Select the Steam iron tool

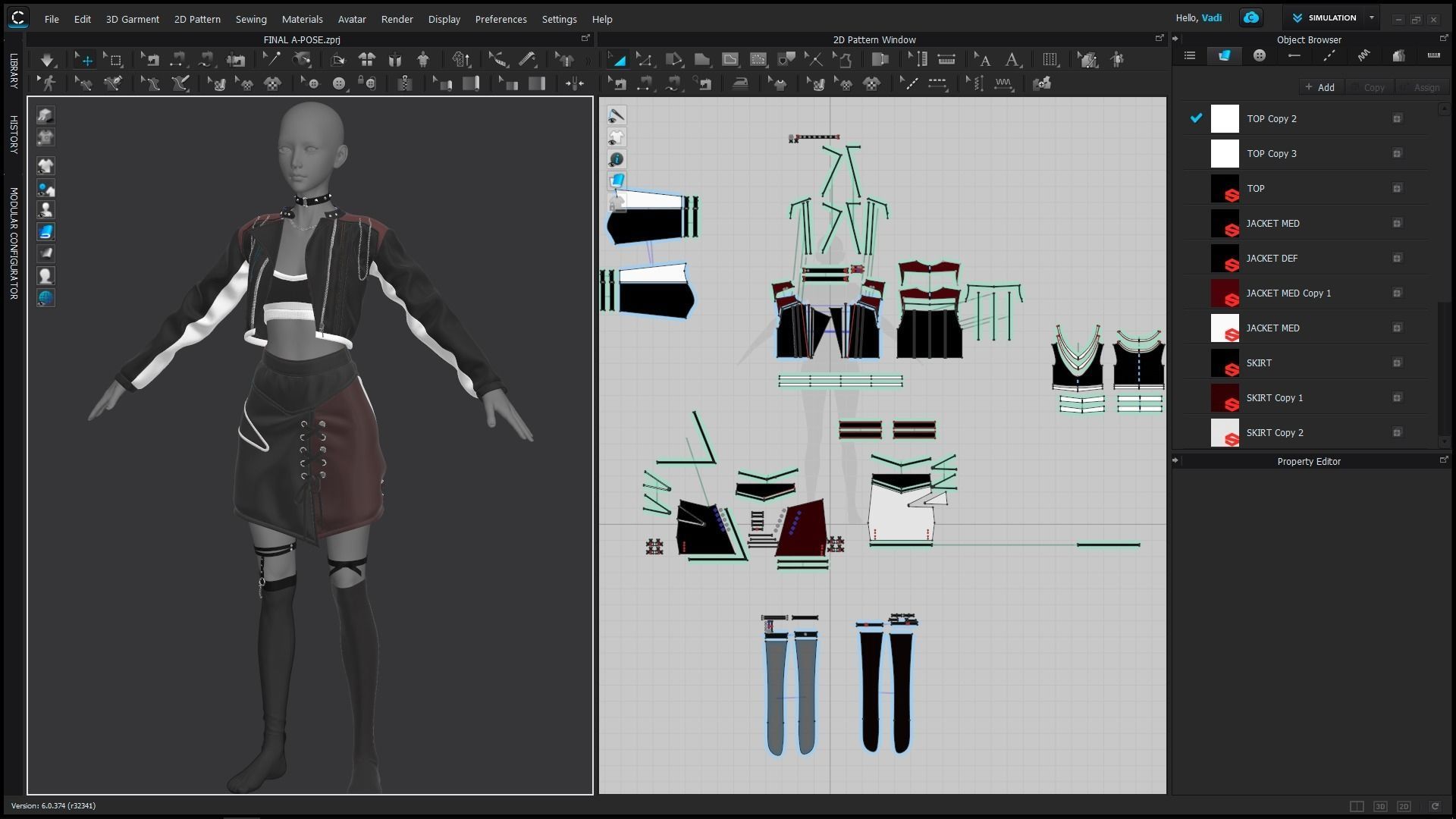[x=740, y=83]
